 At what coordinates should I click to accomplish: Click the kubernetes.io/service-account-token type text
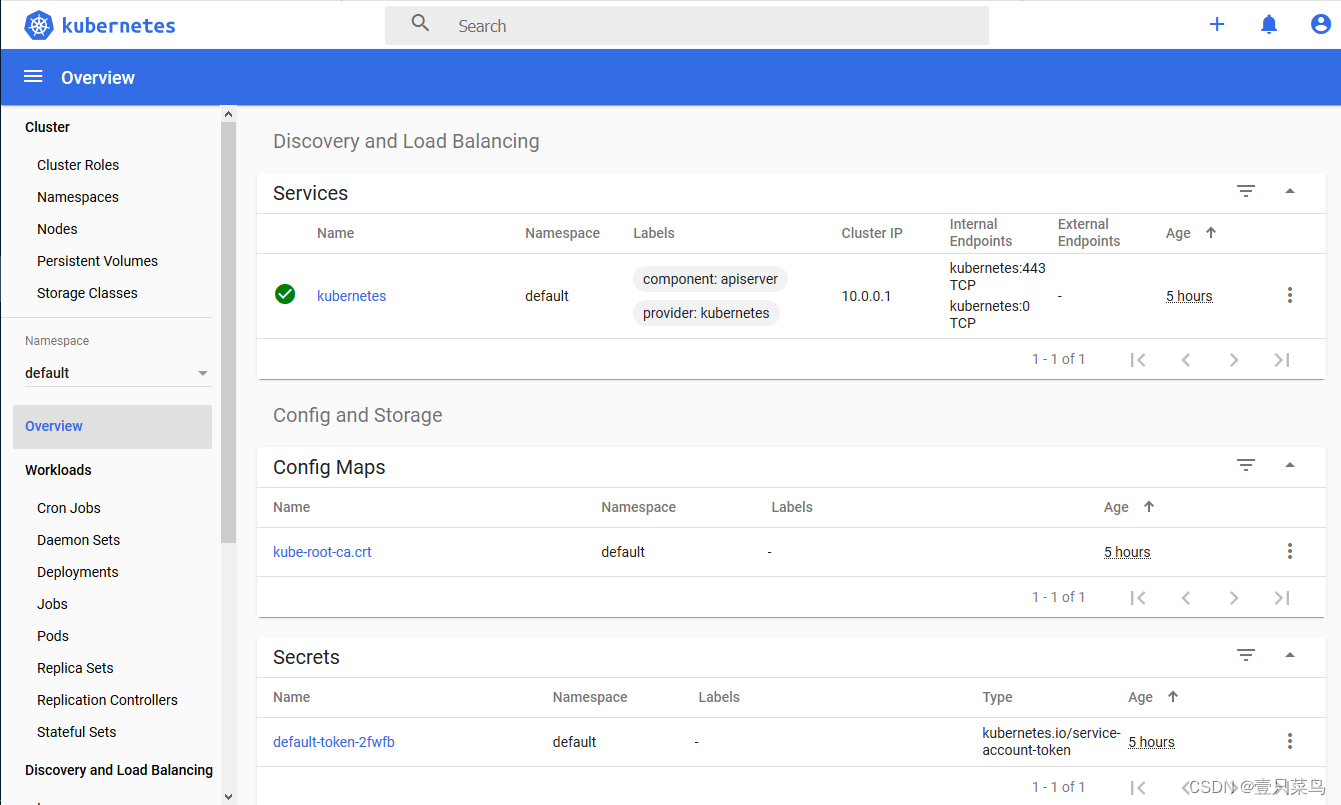pos(1052,741)
